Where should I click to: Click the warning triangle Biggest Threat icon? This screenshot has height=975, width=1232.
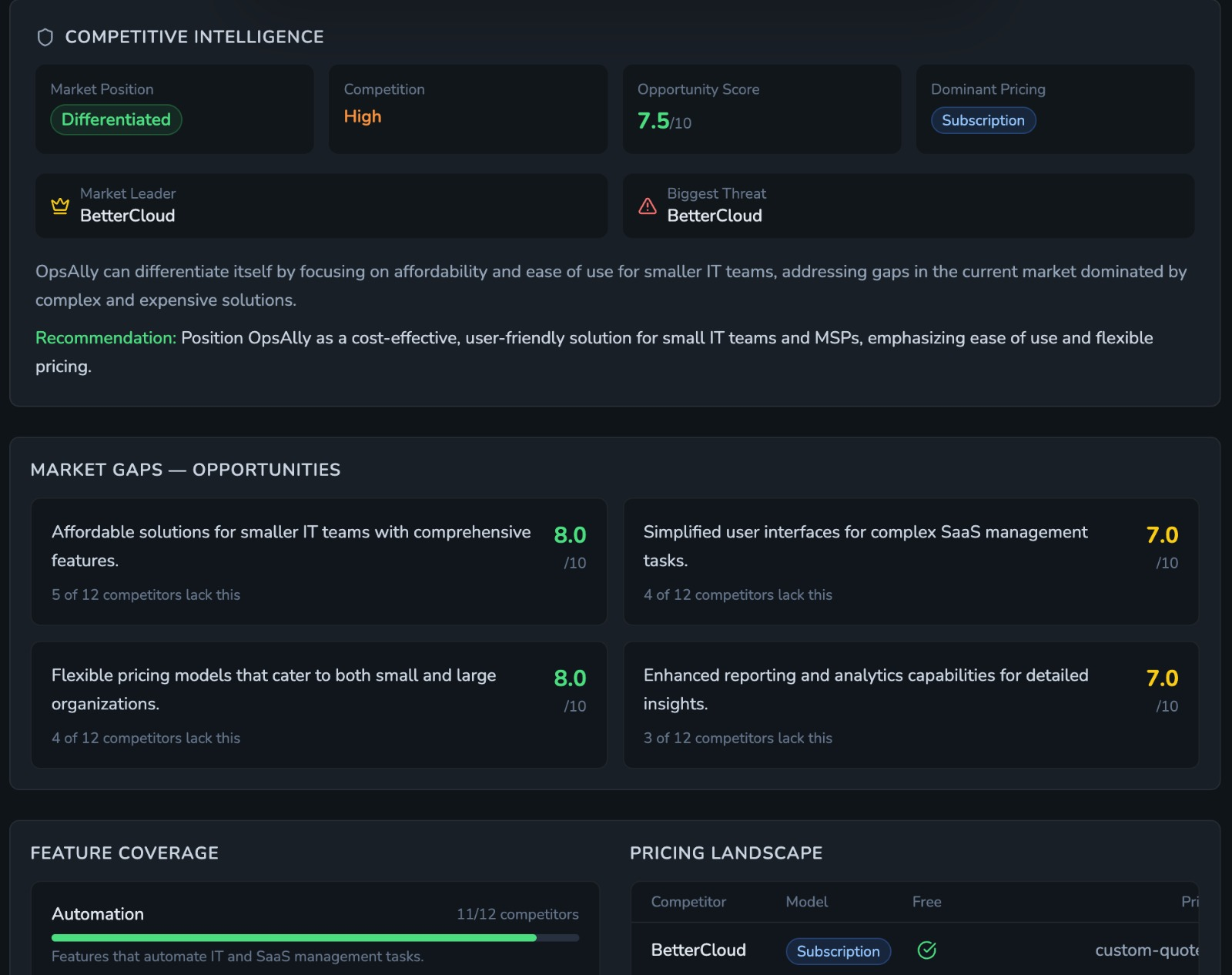[648, 206]
